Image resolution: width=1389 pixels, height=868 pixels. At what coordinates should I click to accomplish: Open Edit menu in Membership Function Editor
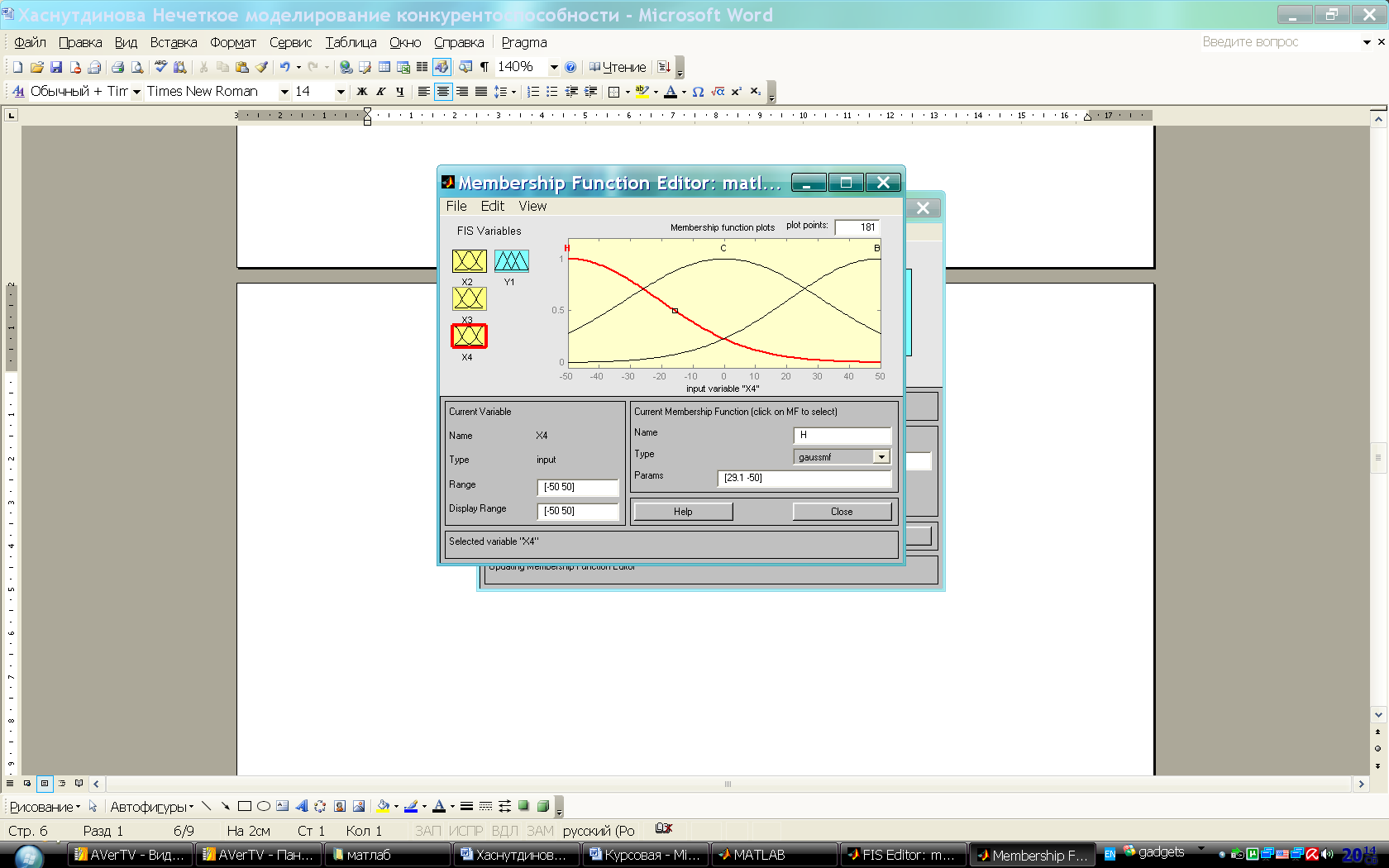[x=493, y=206]
